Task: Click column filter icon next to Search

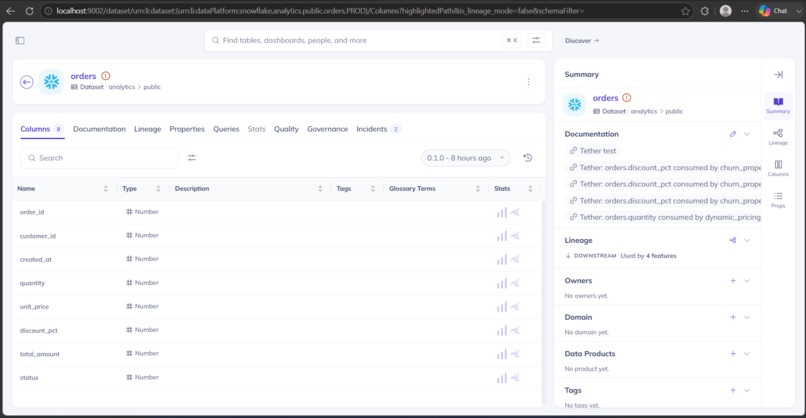Action: coord(192,158)
